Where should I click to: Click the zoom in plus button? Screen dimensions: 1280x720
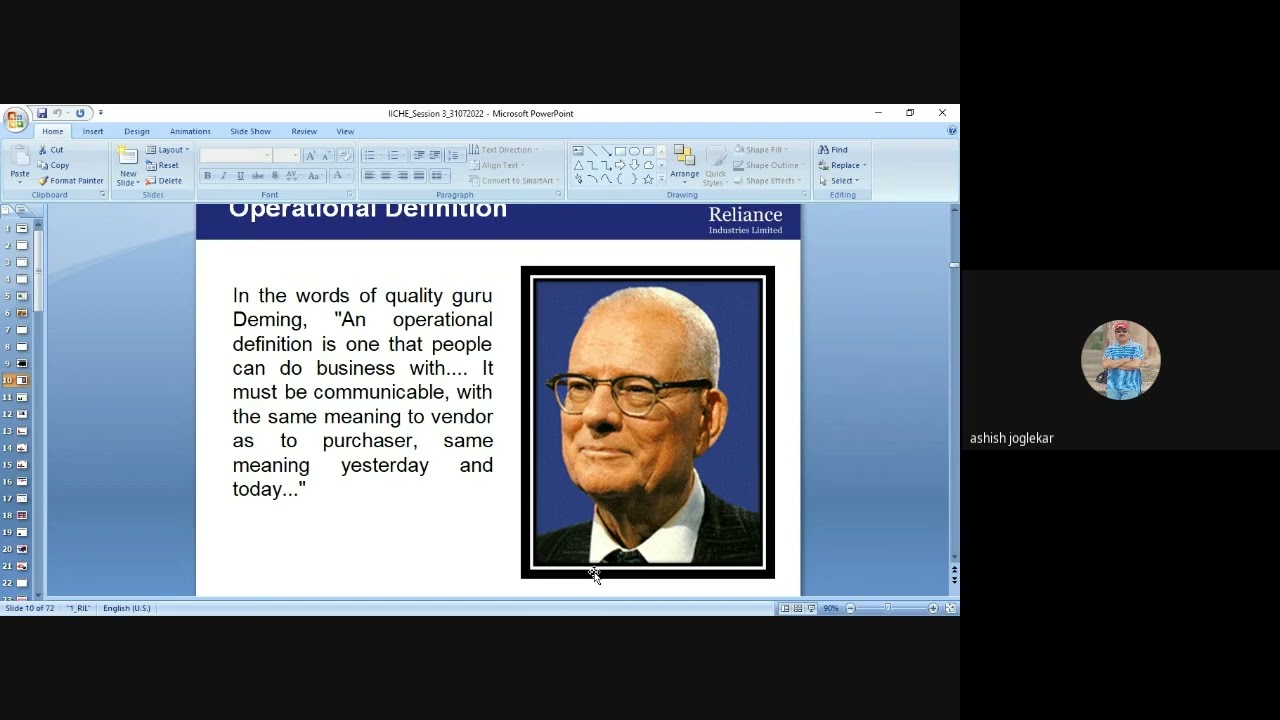[933, 608]
